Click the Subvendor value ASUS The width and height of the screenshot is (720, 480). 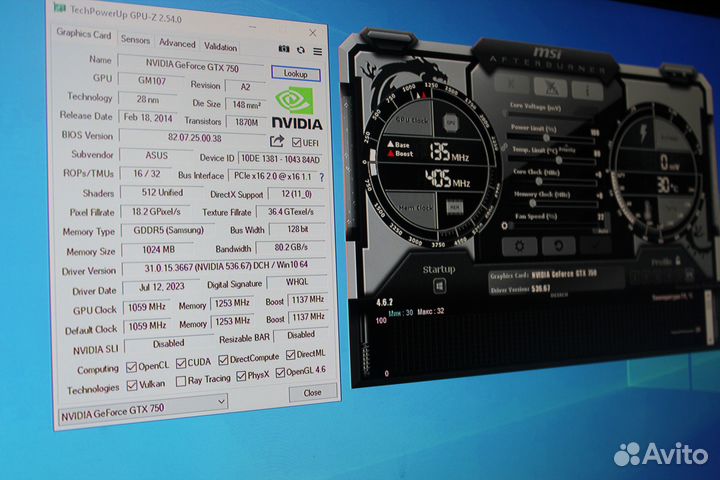(x=156, y=156)
